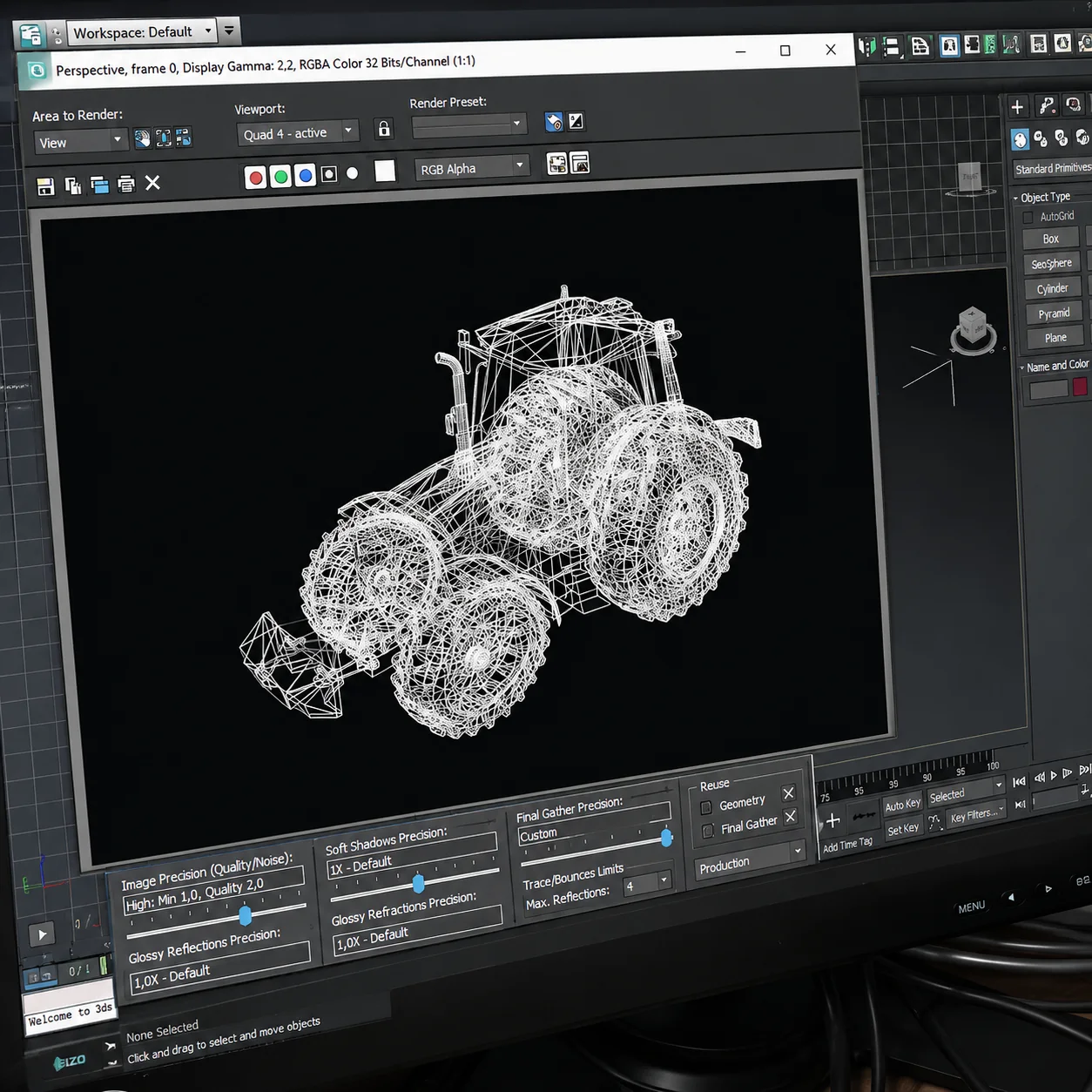
Task: Select the Cameras category icon
Action: (x=1082, y=137)
